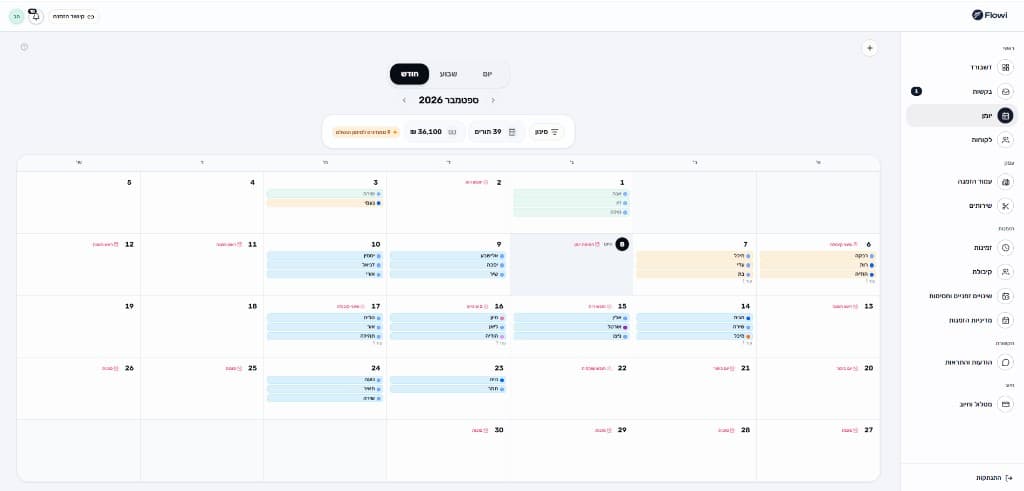Click the סינון filter button label
The height and width of the screenshot is (491, 1024).
click(x=541, y=132)
